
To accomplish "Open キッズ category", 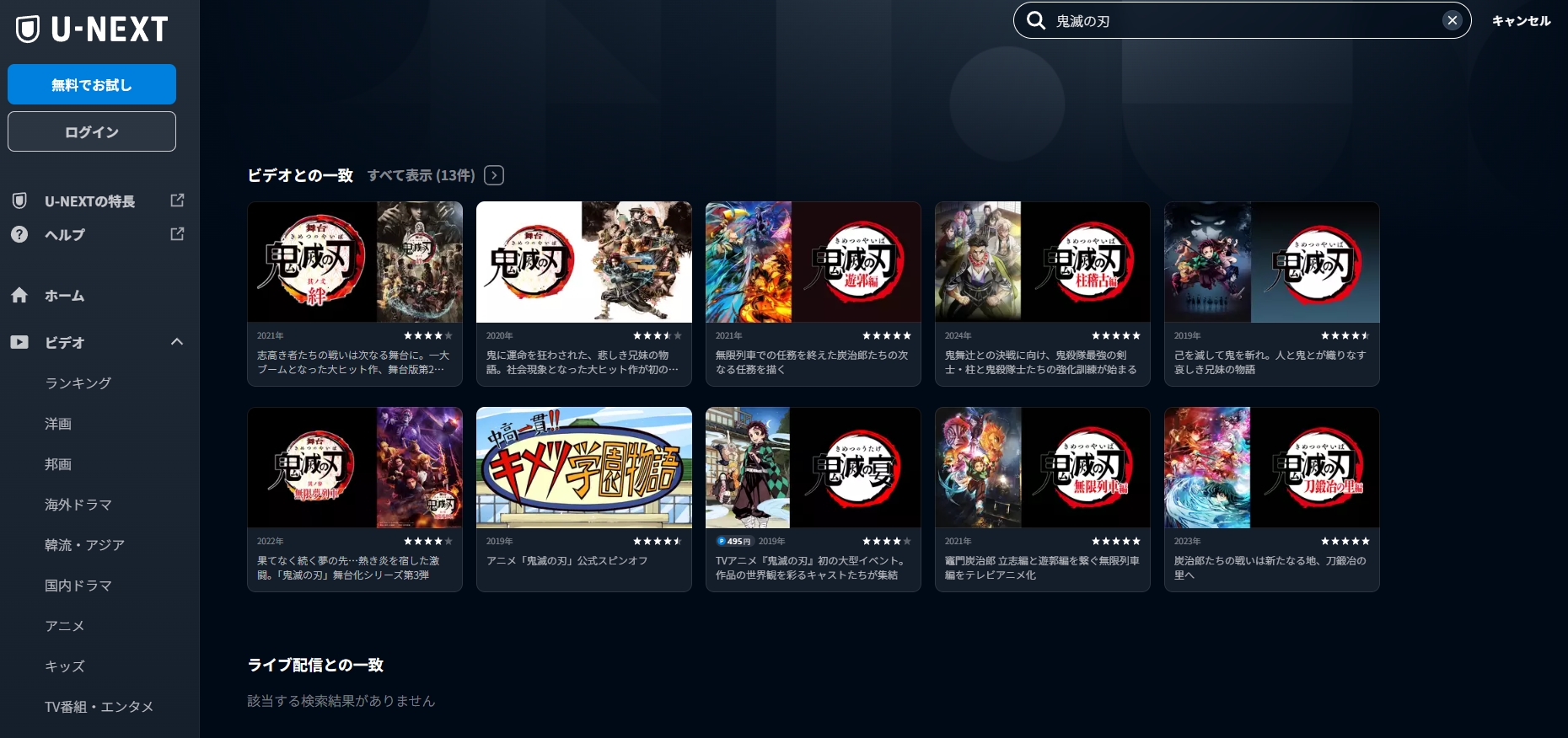I will pos(65,666).
